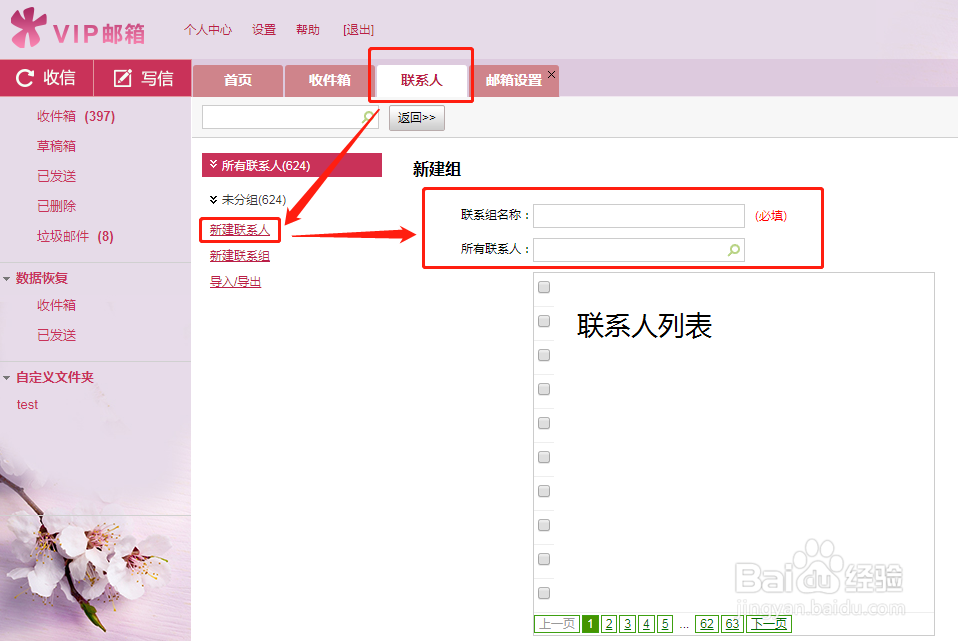The width and height of the screenshot is (958, 641).
Task: Open 个人中心 from the top menu
Action: [207, 30]
